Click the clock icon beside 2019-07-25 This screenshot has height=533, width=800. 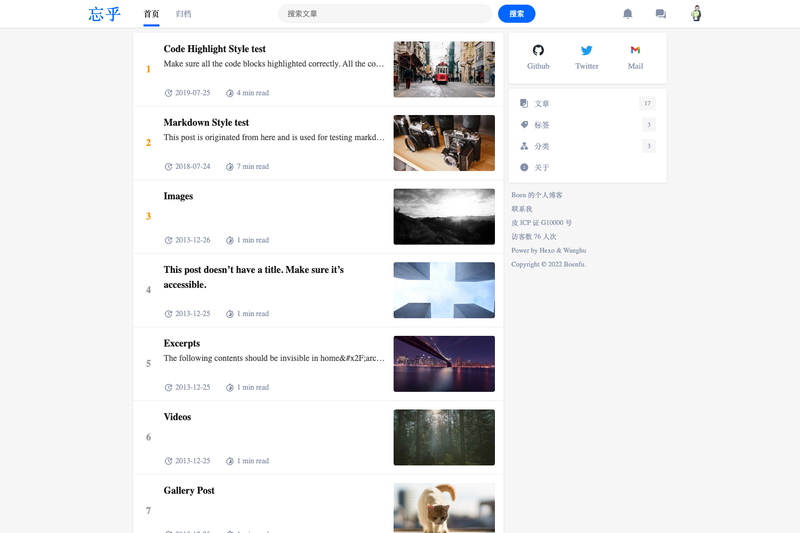click(x=168, y=93)
